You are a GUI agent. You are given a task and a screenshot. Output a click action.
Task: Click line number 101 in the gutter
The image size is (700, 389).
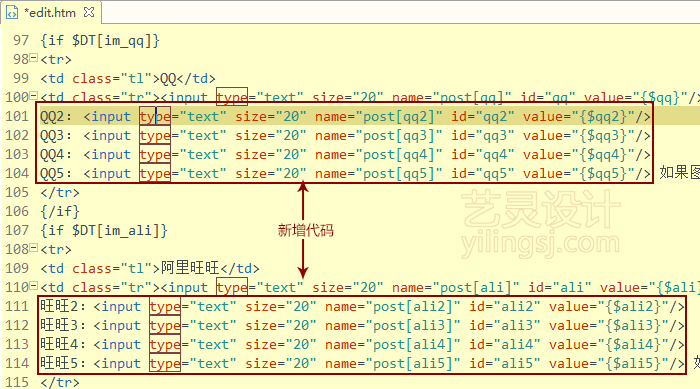pos(17,116)
